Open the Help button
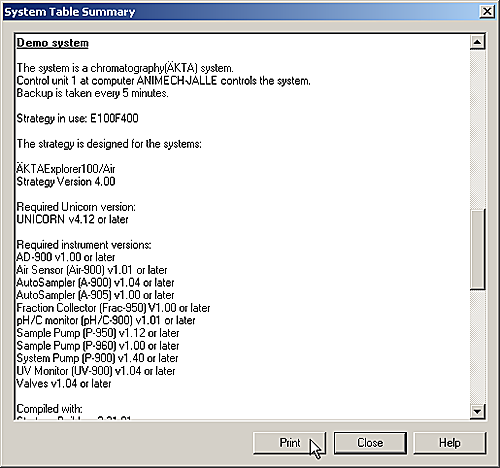The image size is (500, 468). (x=450, y=443)
